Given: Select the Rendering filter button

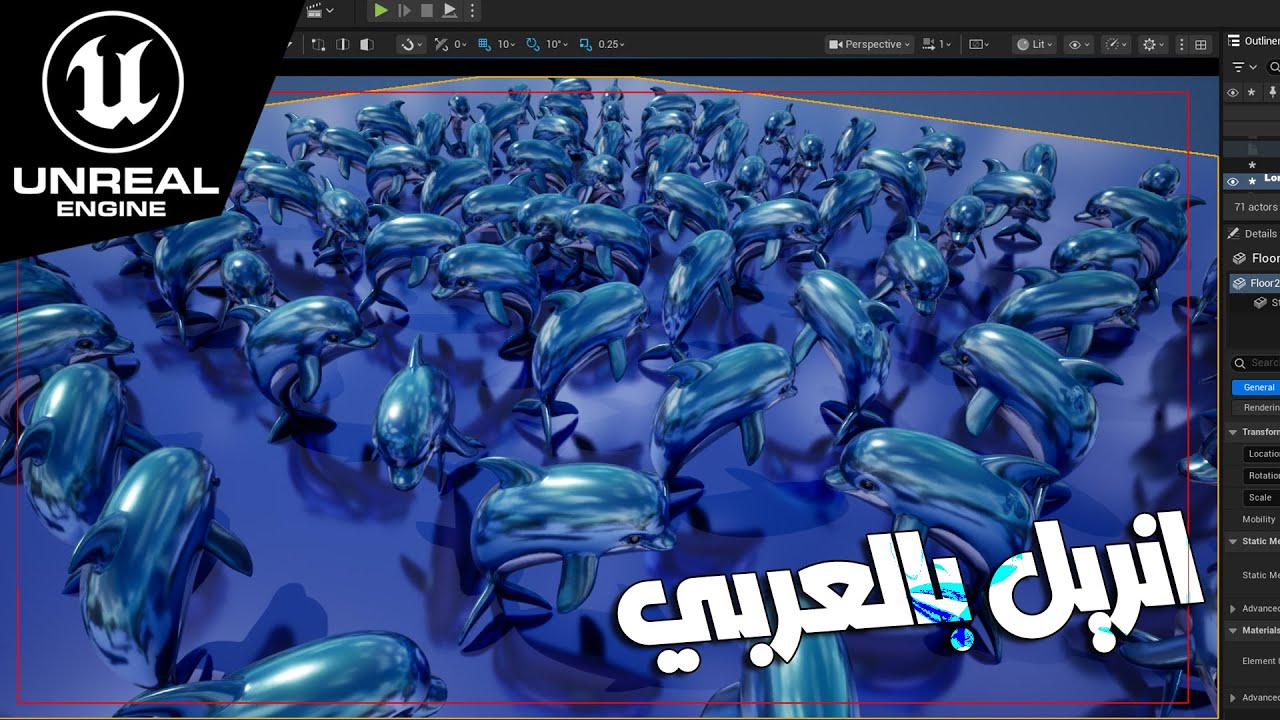Looking at the screenshot, I should 1256,407.
